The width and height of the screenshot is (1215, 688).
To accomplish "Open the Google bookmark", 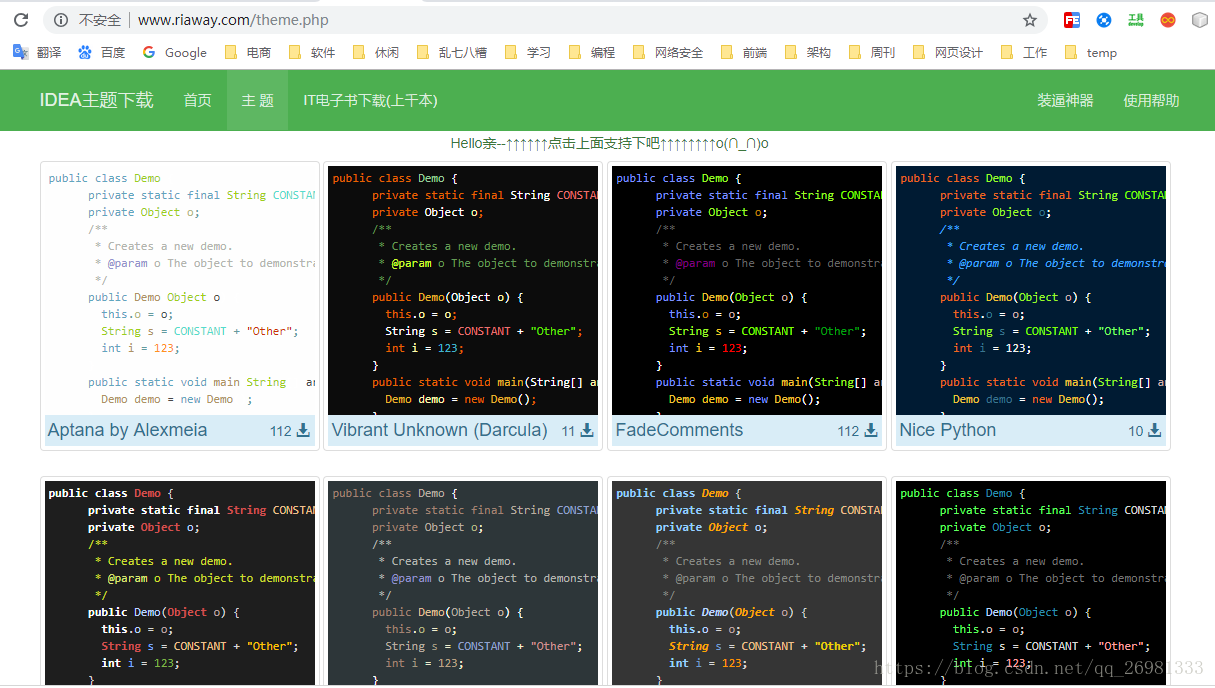I will click(x=175, y=53).
